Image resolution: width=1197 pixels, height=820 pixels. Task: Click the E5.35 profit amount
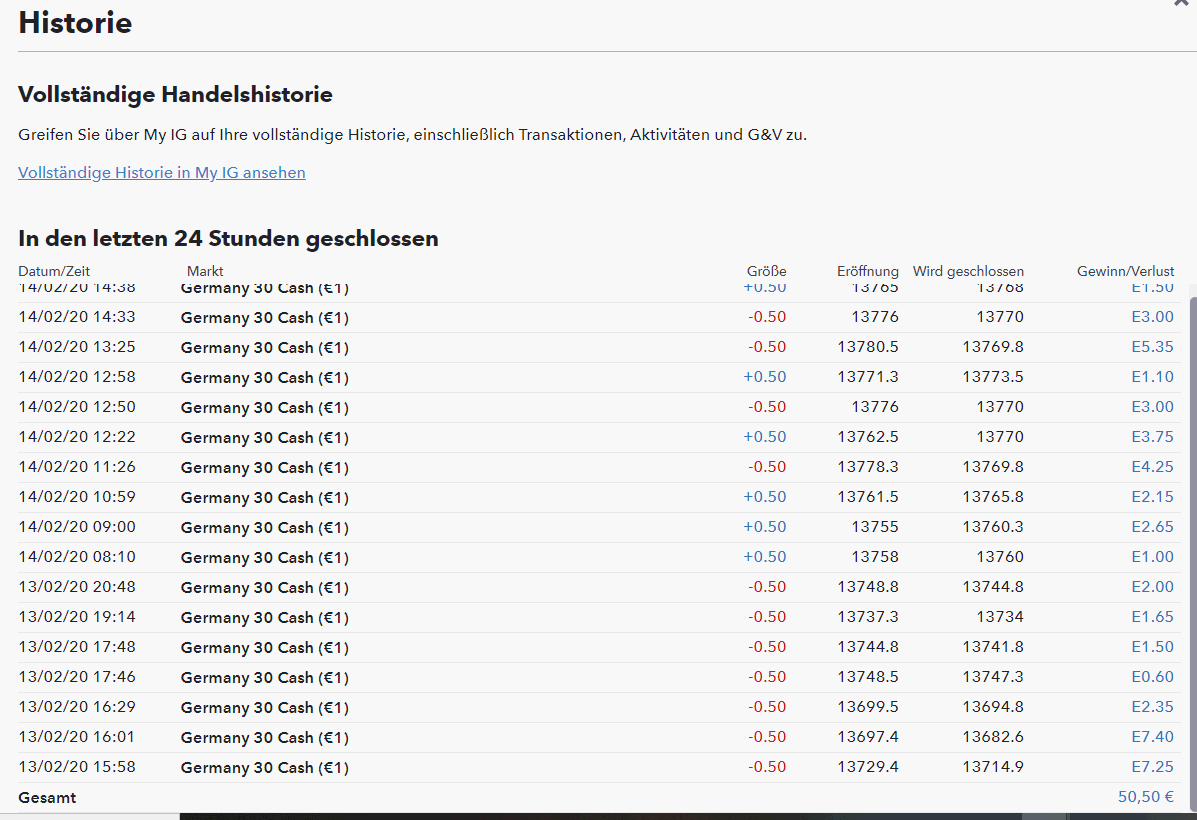[x=1152, y=347]
